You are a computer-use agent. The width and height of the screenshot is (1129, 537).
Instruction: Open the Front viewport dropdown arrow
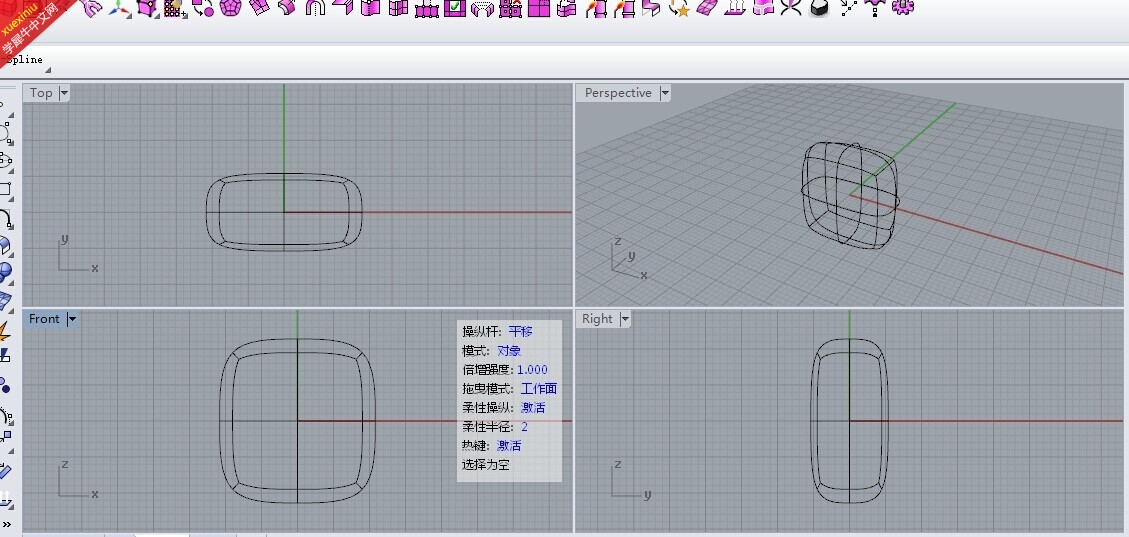(72, 319)
